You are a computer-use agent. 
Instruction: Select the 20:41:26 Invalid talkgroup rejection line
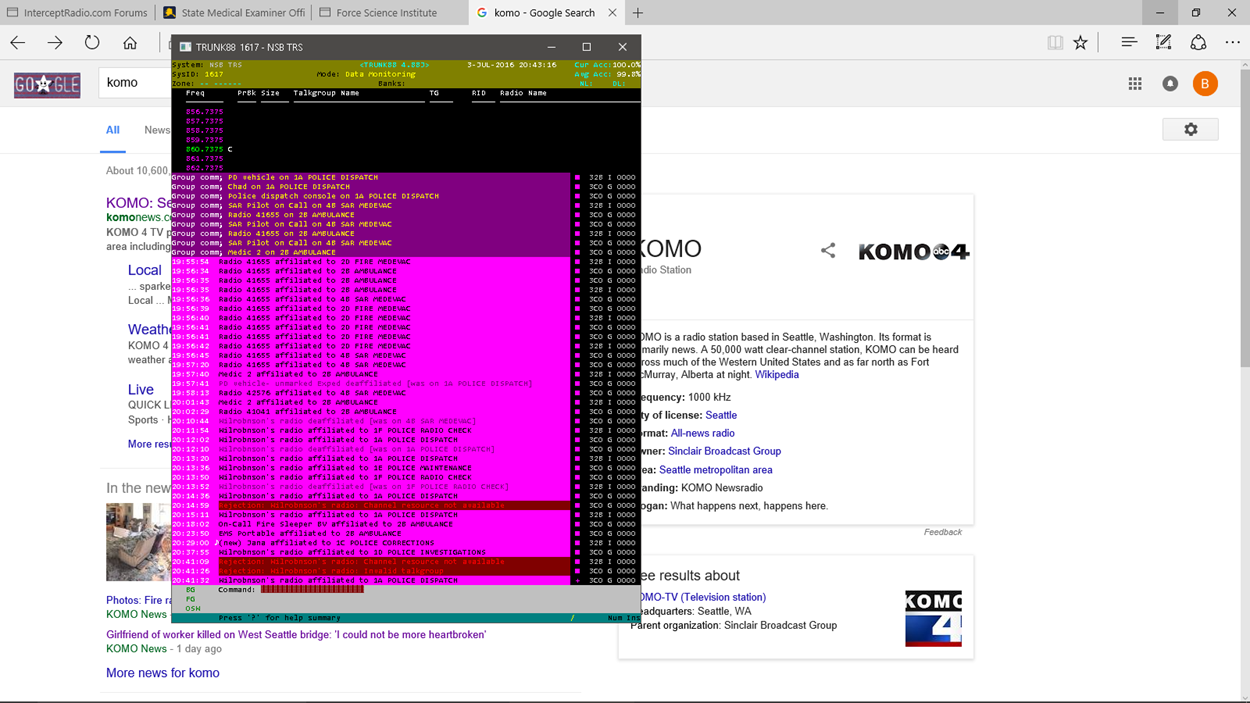[x=371, y=571]
